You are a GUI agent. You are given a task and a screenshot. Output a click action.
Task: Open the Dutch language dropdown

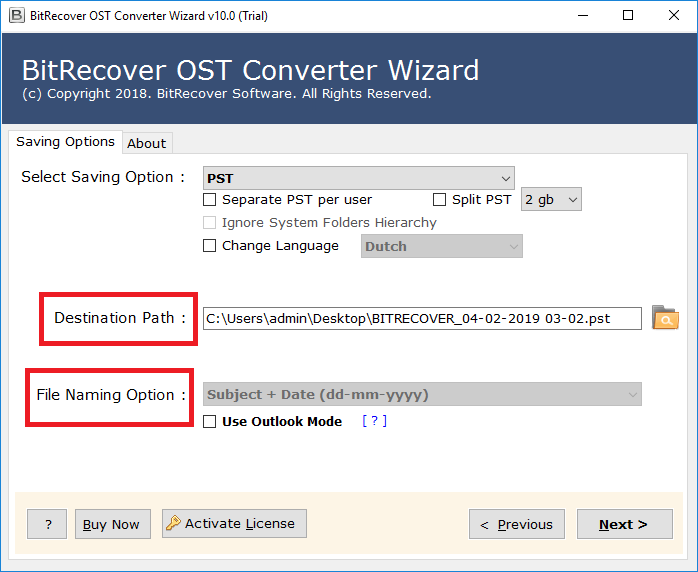tap(442, 246)
